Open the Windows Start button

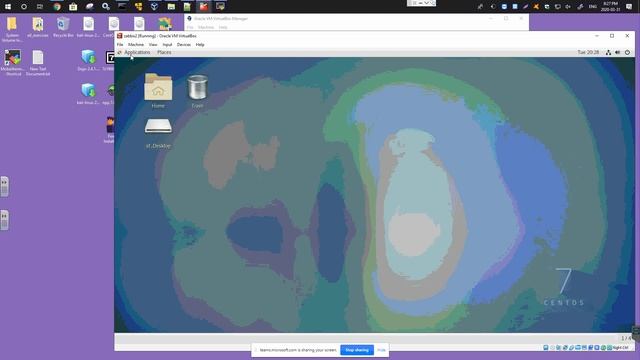click(8, 6)
